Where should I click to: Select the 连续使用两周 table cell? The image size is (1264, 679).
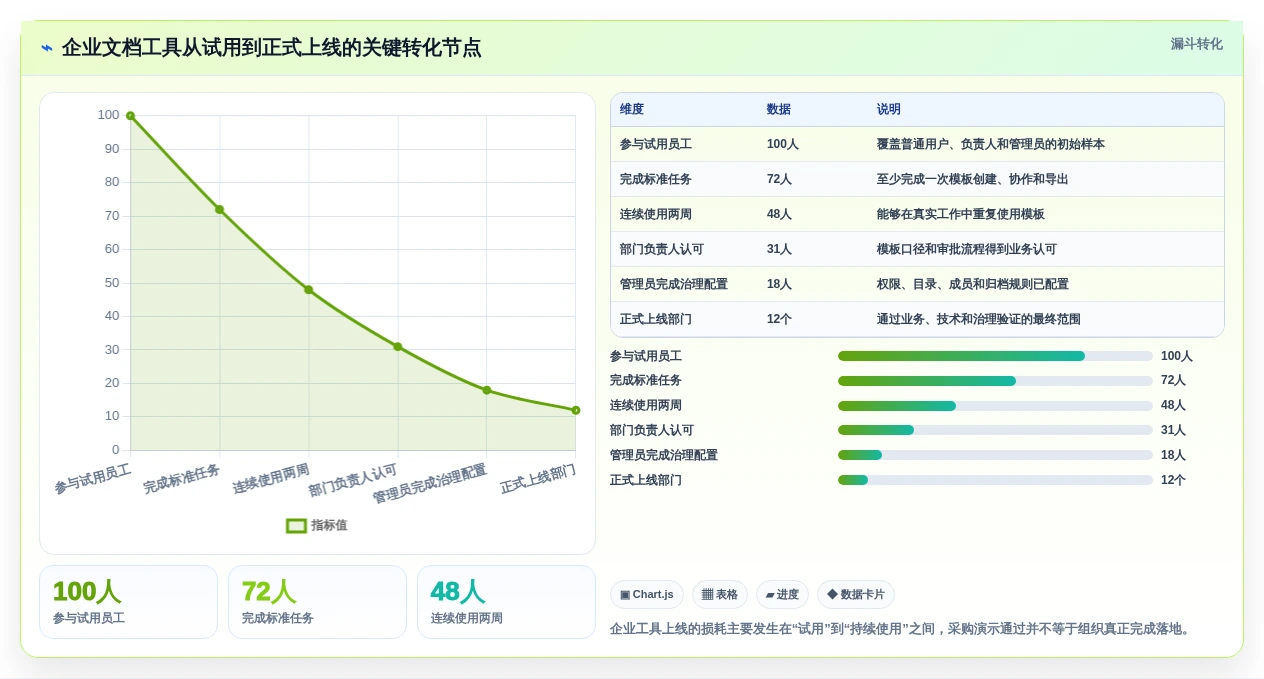tap(656, 214)
